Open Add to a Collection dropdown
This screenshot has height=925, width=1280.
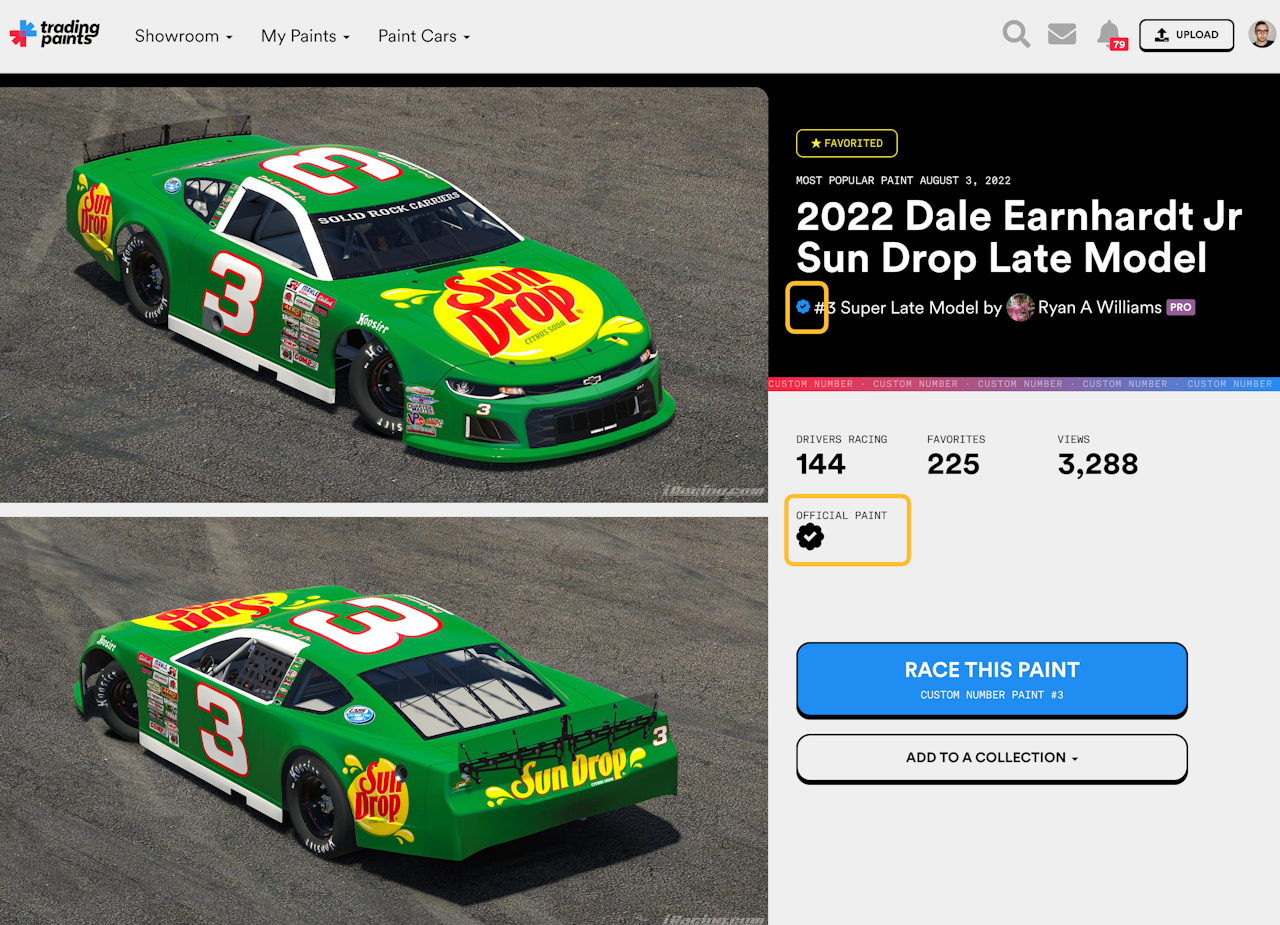pyautogui.click(x=992, y=758)
